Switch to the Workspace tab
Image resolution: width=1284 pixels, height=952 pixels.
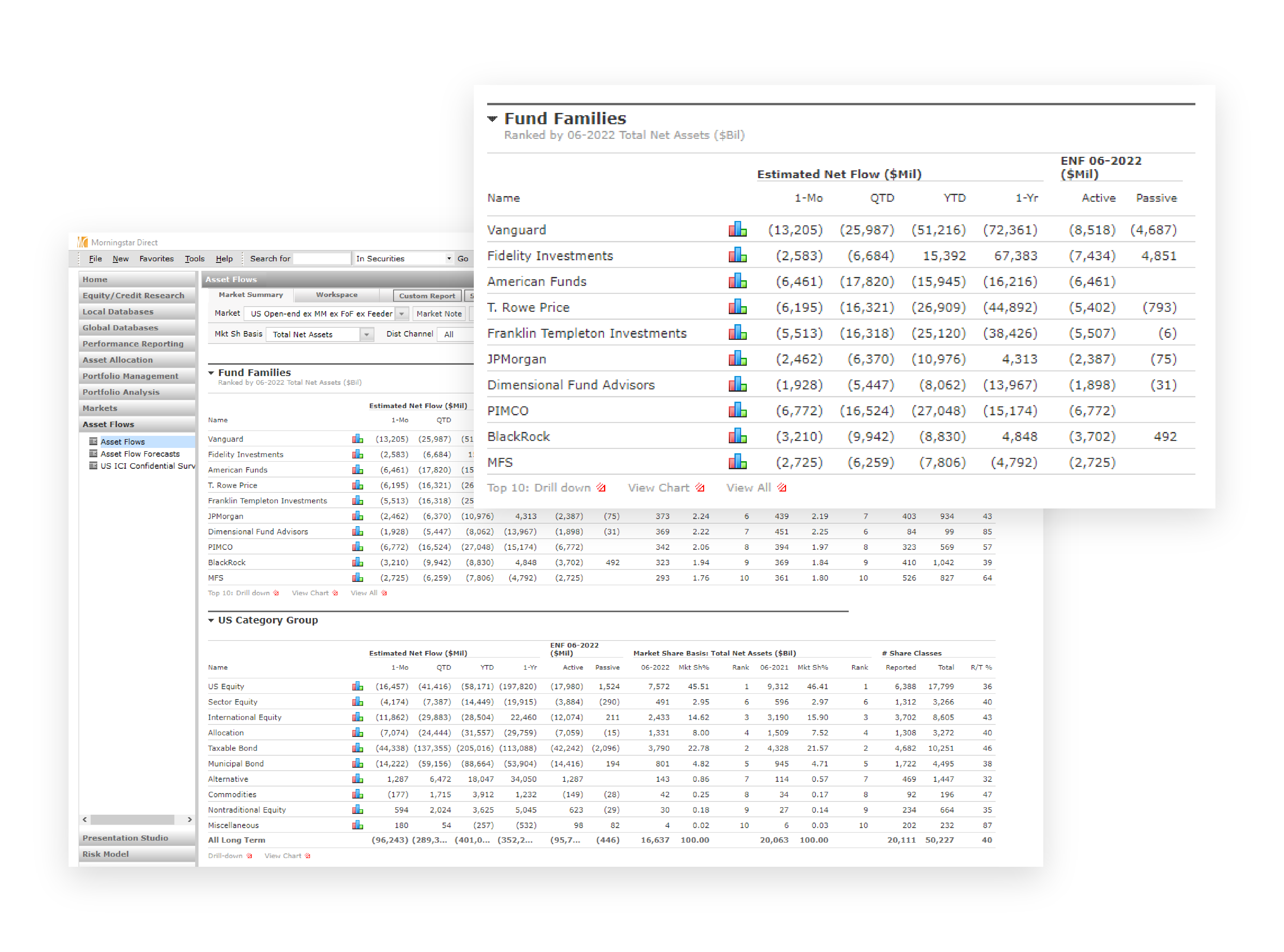click(336, 295)
